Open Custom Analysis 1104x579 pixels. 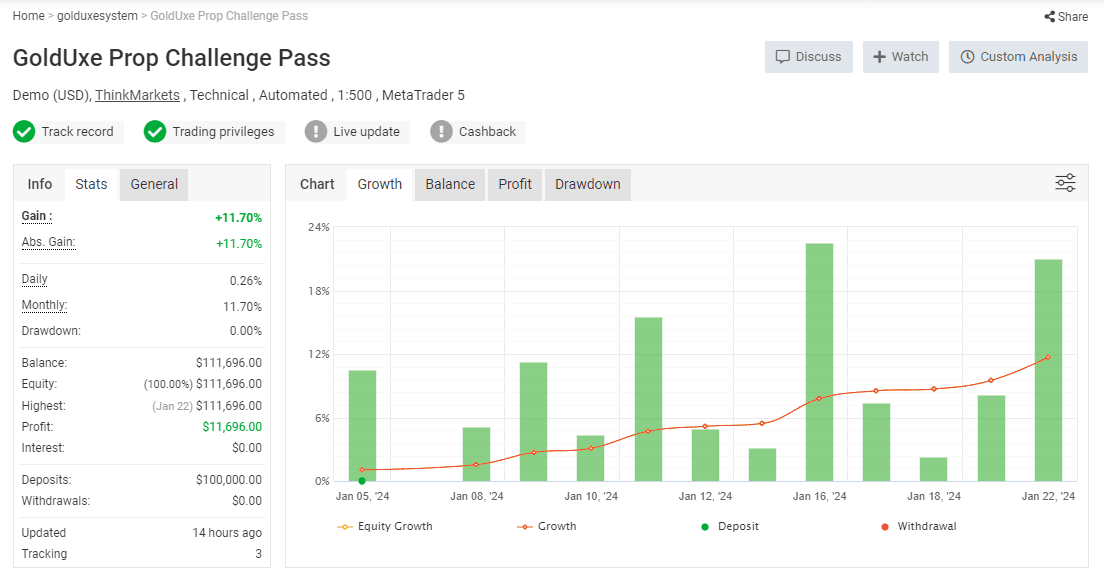click(x=1018, y=57)
